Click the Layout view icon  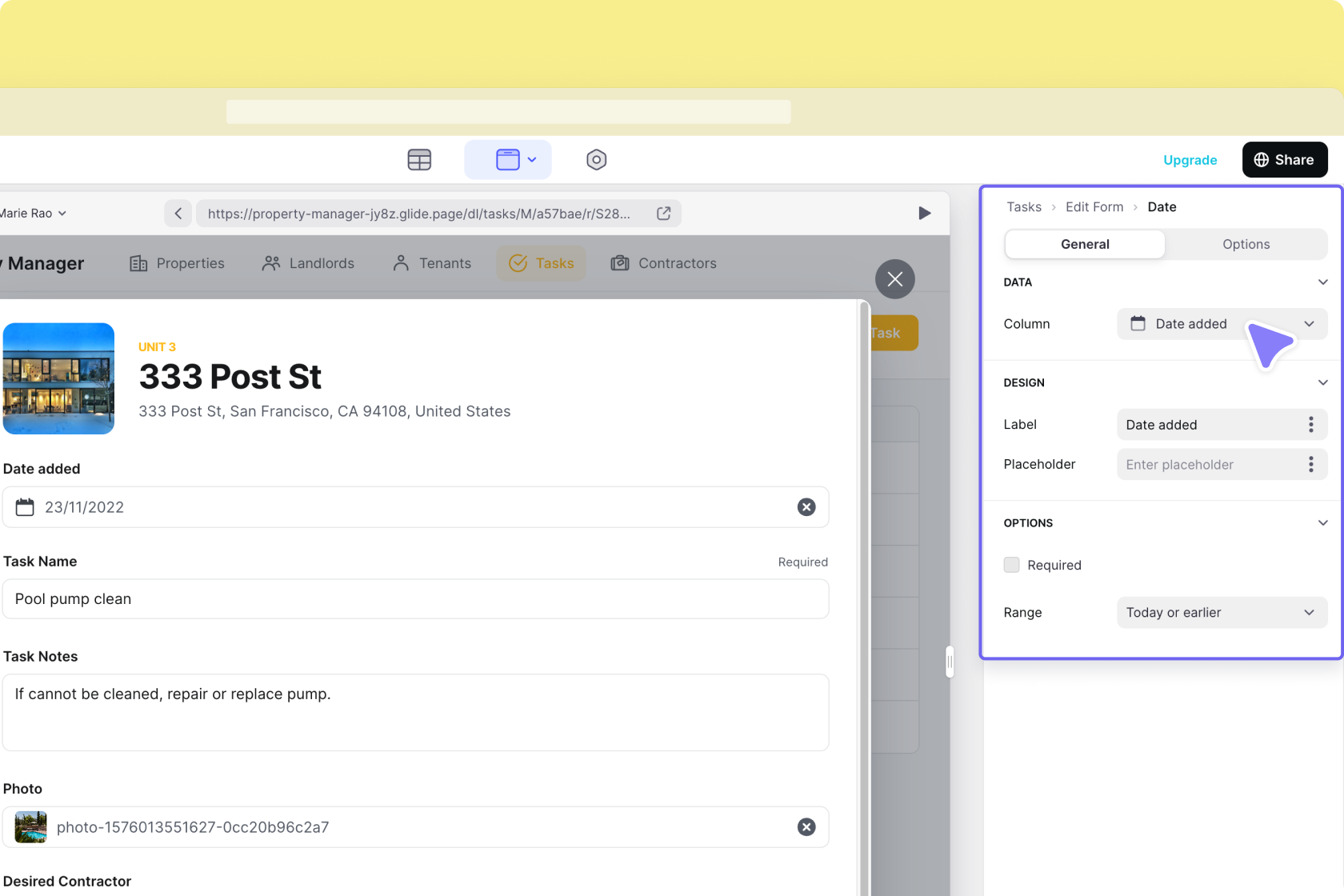508,160
